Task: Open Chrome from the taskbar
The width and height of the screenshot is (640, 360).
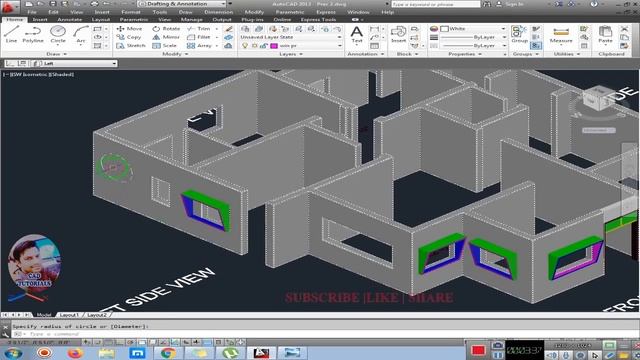Action: 168,353
